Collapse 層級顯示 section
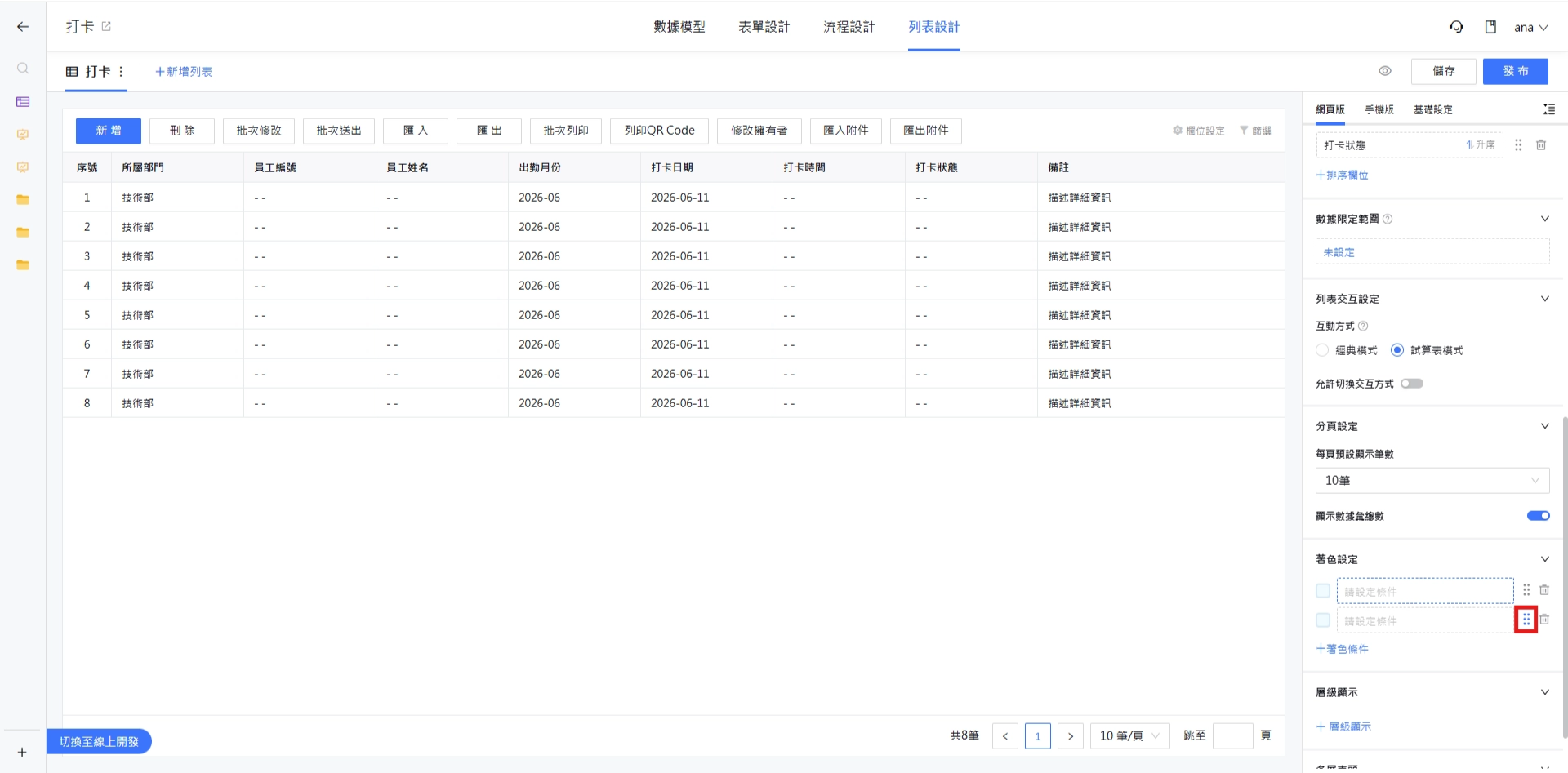This screenshot has height=773, width=1568. pos(1545,692)
